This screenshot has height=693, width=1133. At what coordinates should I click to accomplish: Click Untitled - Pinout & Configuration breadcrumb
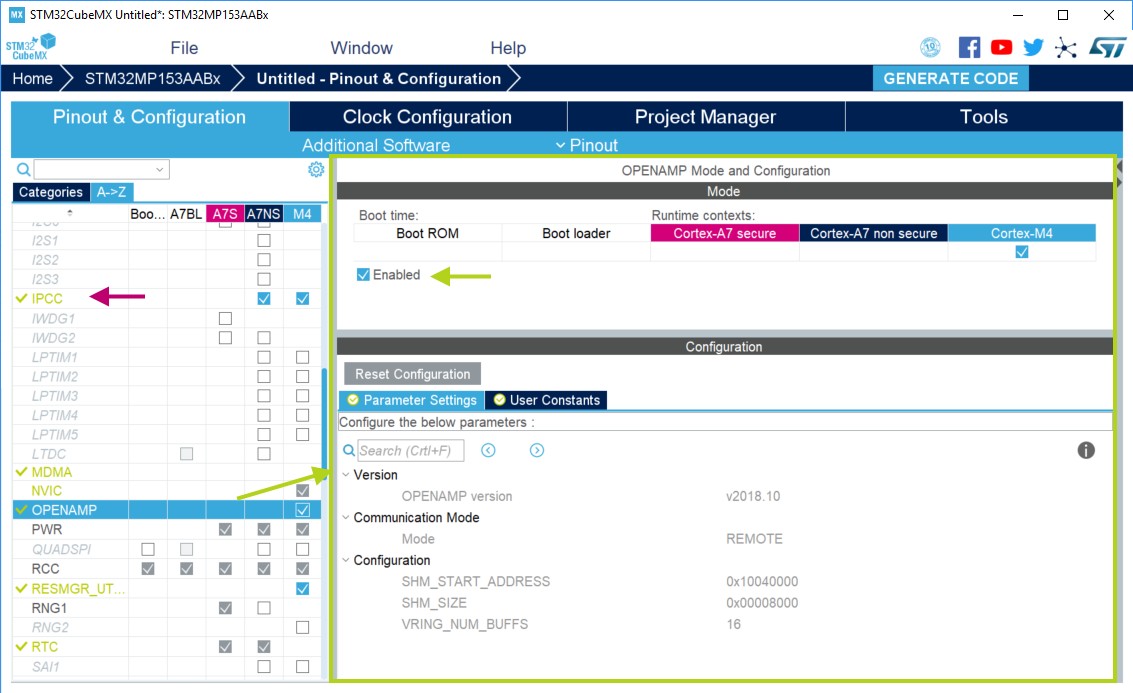379,78
